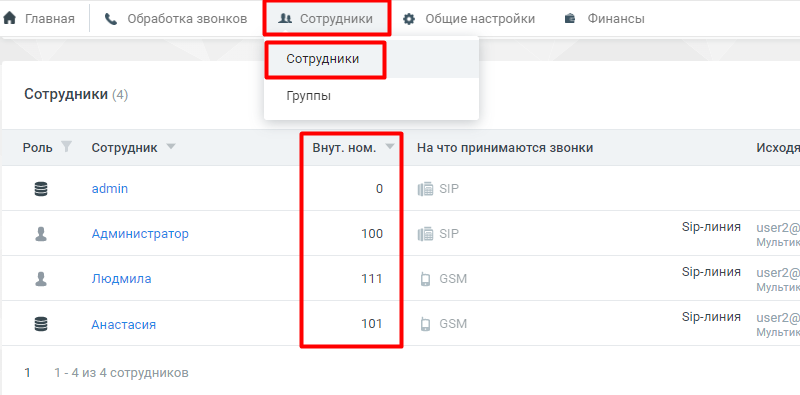Click the Сотрудник column header text
Screen dimensions: 800x395
tap(124, 148)
